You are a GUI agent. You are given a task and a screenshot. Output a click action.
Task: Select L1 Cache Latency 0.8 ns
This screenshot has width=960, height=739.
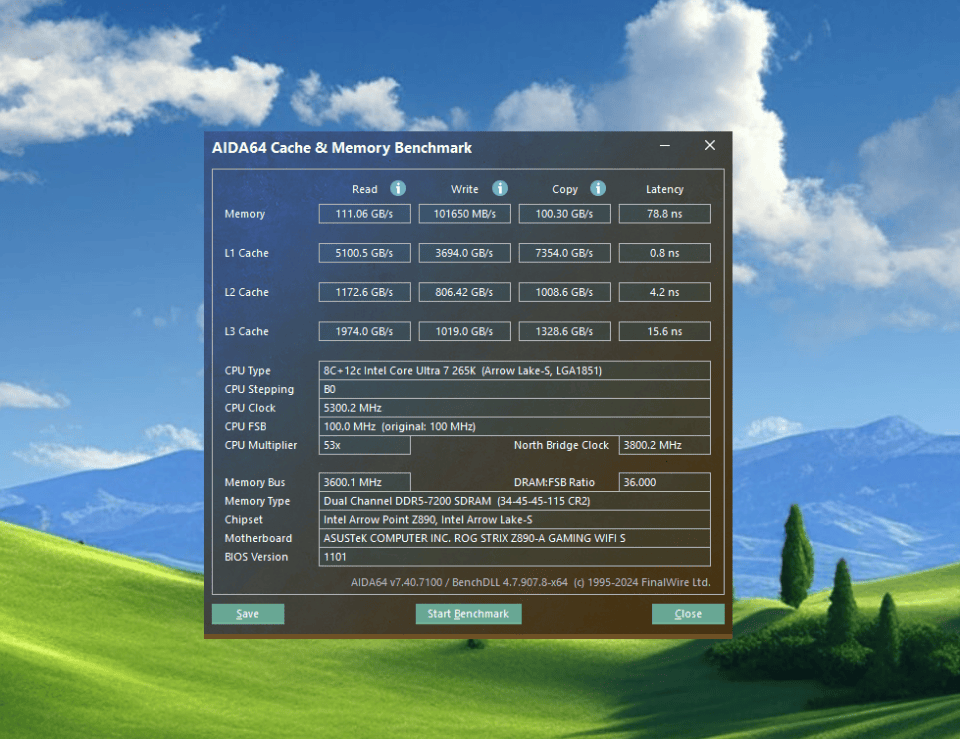coord(665,253)
